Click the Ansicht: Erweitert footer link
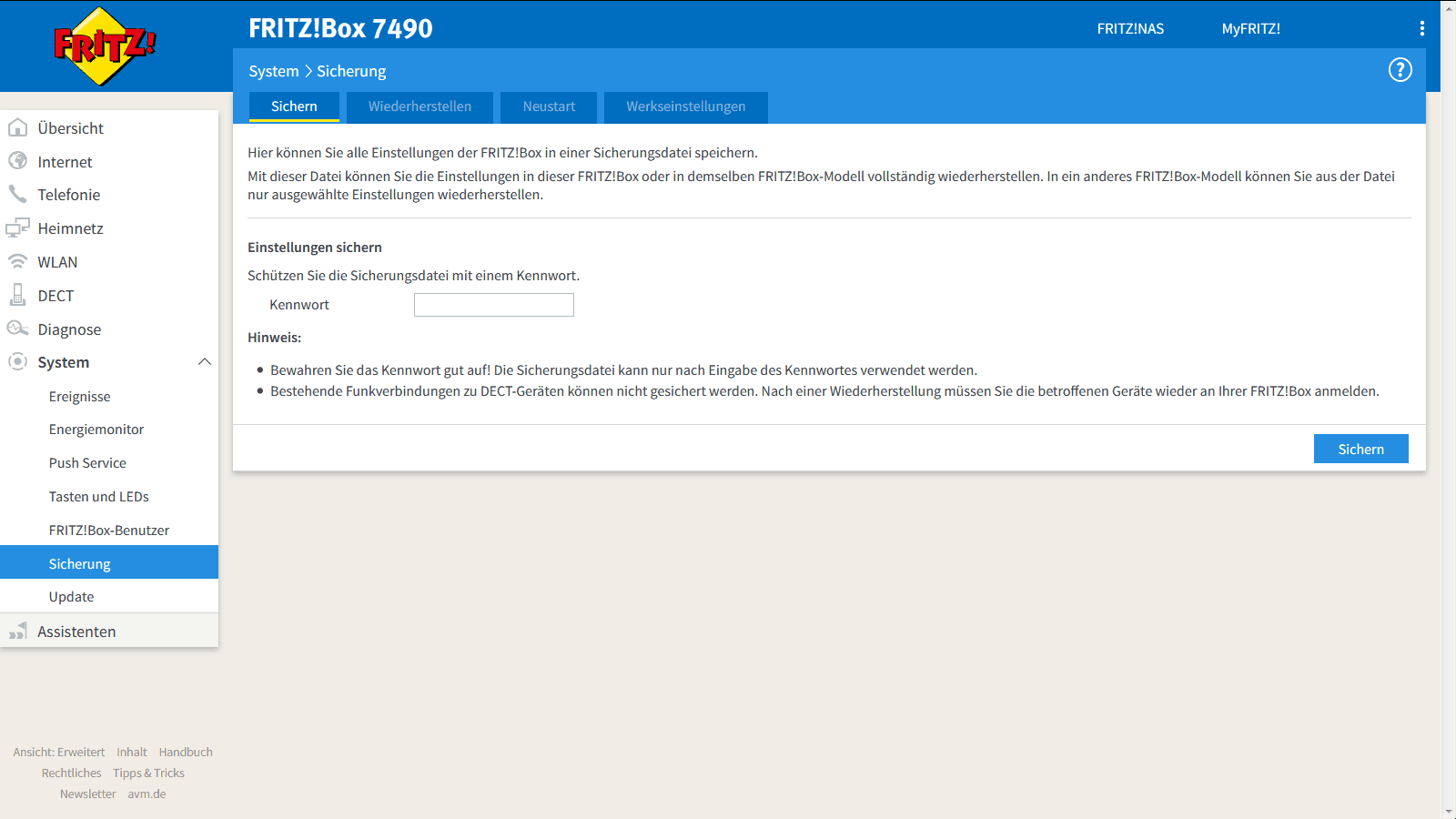The height and width of the screenshot is (819, 1456). [x=59, y=752]
